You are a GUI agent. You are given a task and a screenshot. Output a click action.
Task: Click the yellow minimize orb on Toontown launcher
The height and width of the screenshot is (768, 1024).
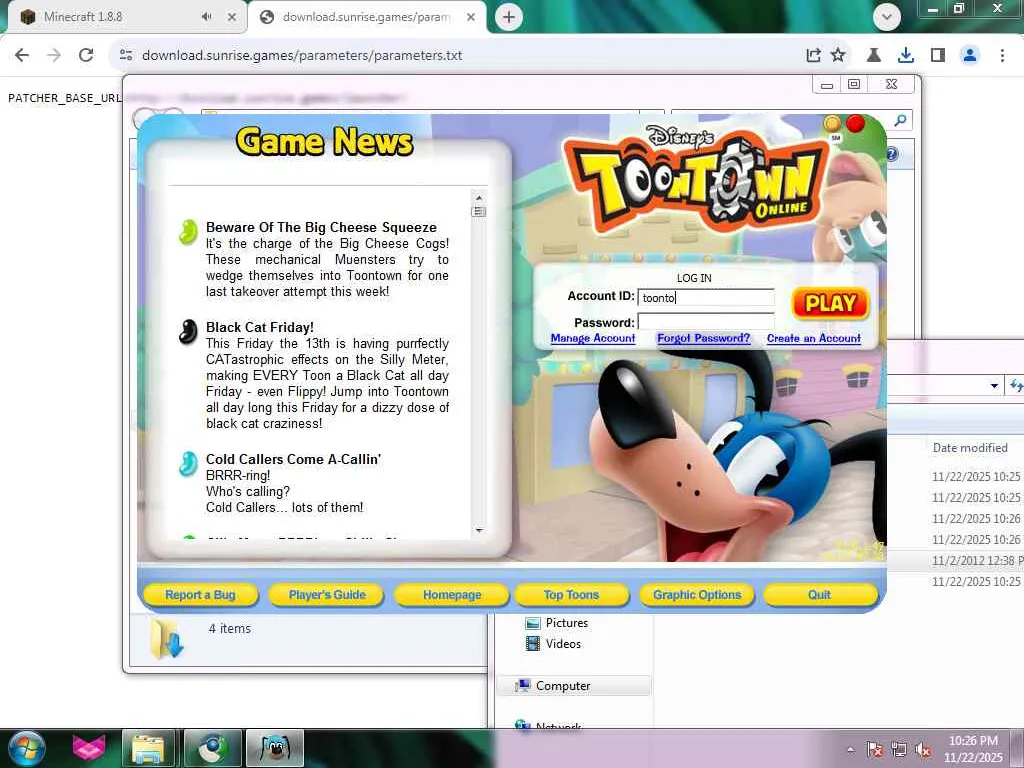tap(832, 123)
